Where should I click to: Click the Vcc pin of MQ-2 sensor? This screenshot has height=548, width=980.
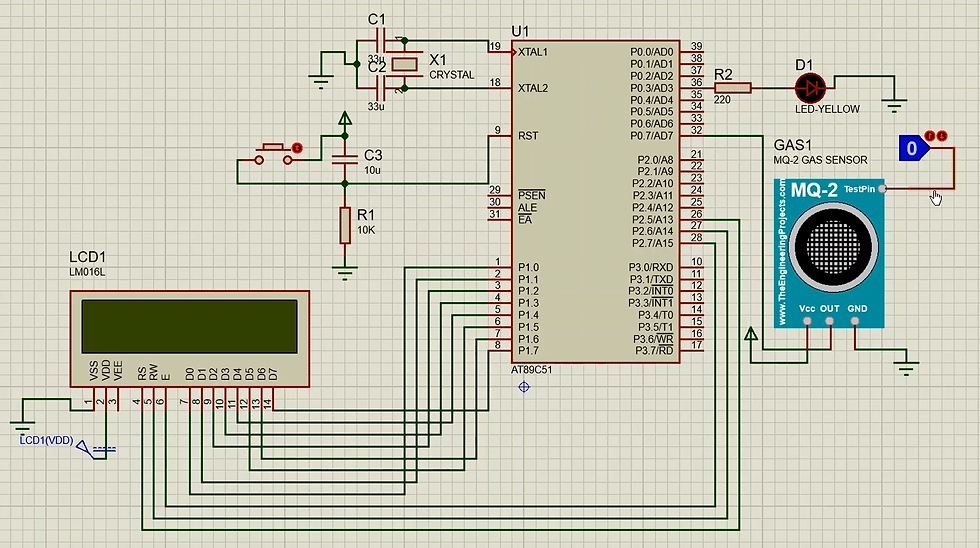point(807,321)
